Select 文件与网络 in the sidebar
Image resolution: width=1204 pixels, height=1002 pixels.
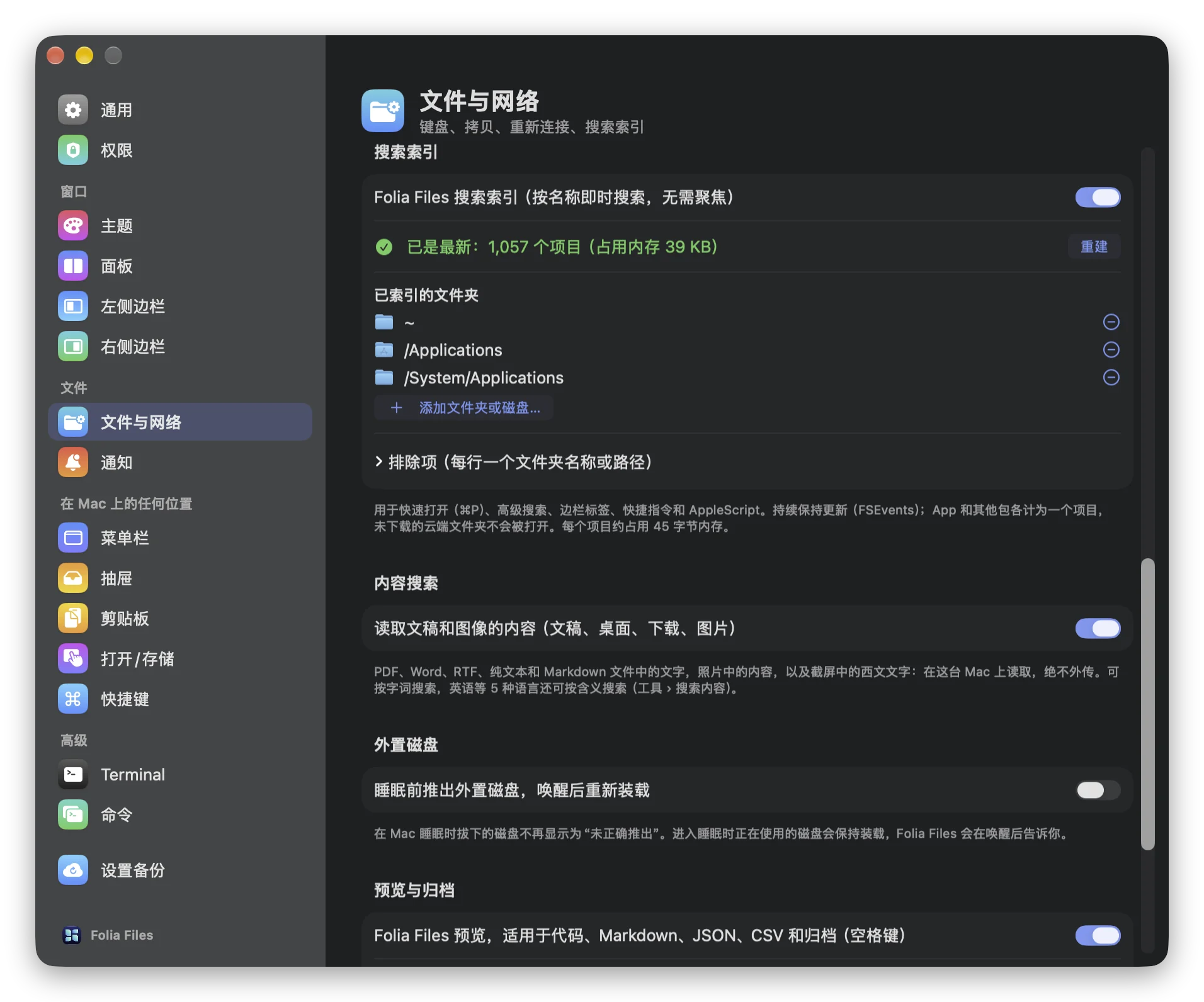click(x=180, y=422)
